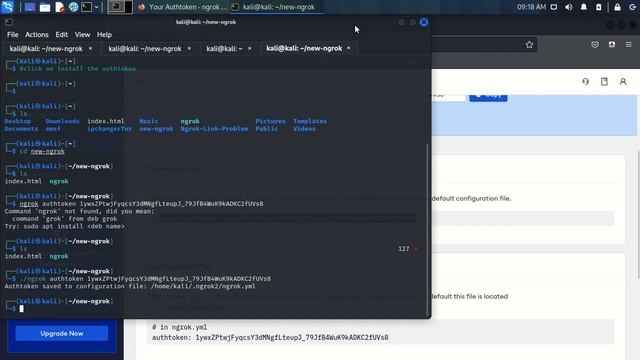The image size is (640, 360).
Task: Click 'Ngrok-Link-Problem' folder name in terminal
Action: (214, 129)
